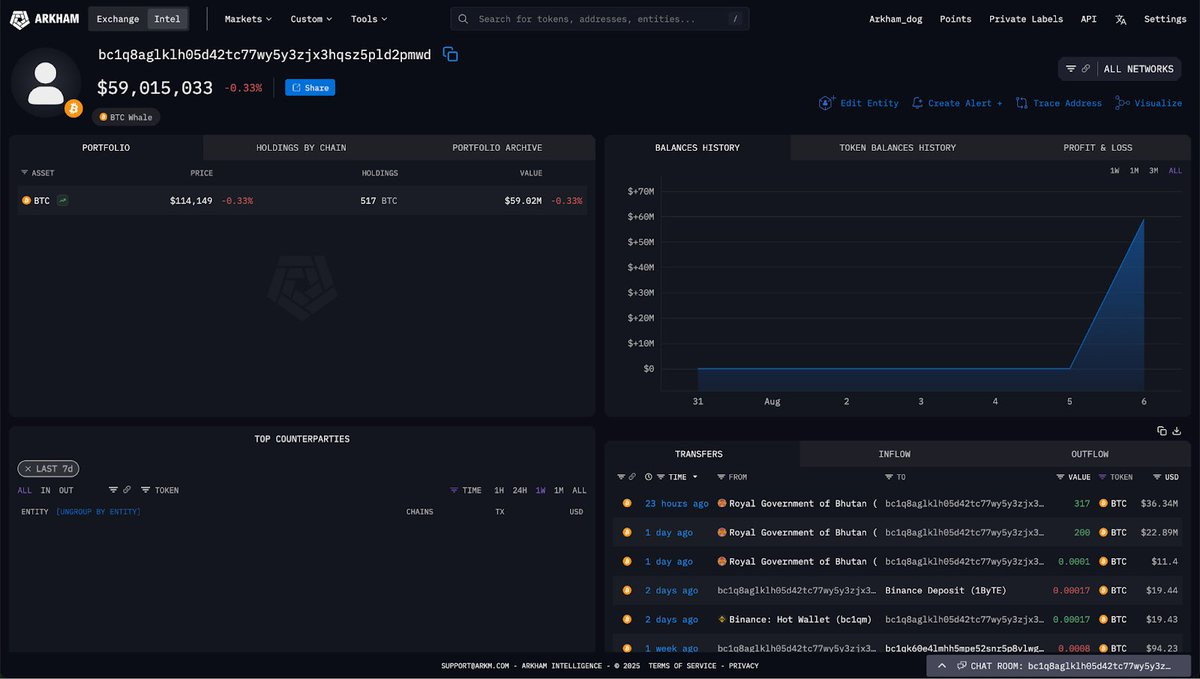The width and height of the screenshot is (1200, 679).
Task: Download transfers data with the download icon
Action: (1177, 431)
